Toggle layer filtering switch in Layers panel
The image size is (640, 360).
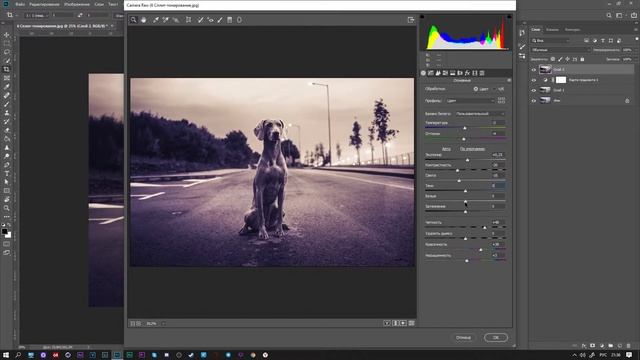coord(636,40)
